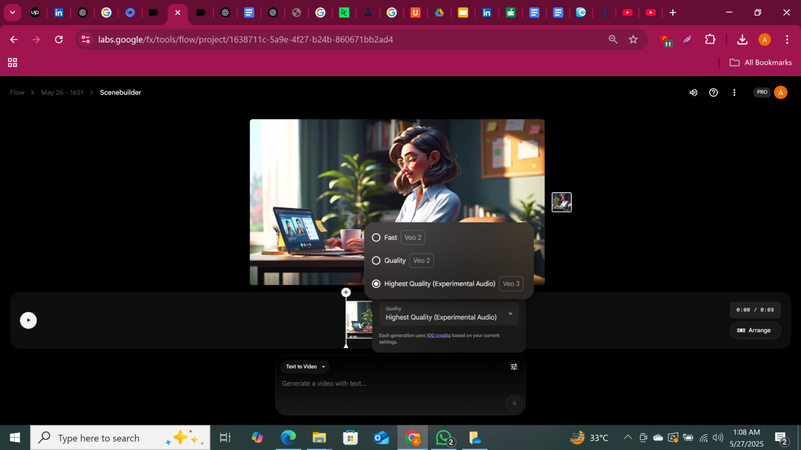
Task: Open the 100 credits link
Action: tap(438, 335)
